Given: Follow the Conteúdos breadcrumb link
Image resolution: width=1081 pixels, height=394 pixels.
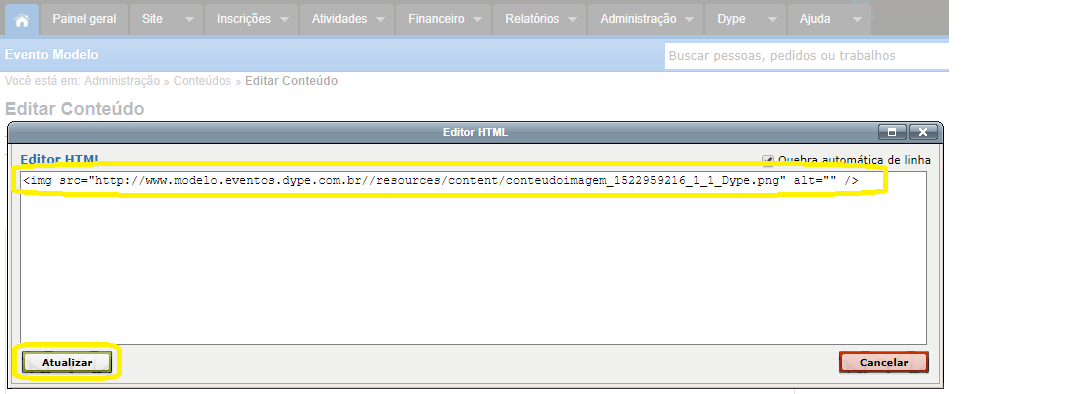Looking at the screenshot, I should click(202, 81).
